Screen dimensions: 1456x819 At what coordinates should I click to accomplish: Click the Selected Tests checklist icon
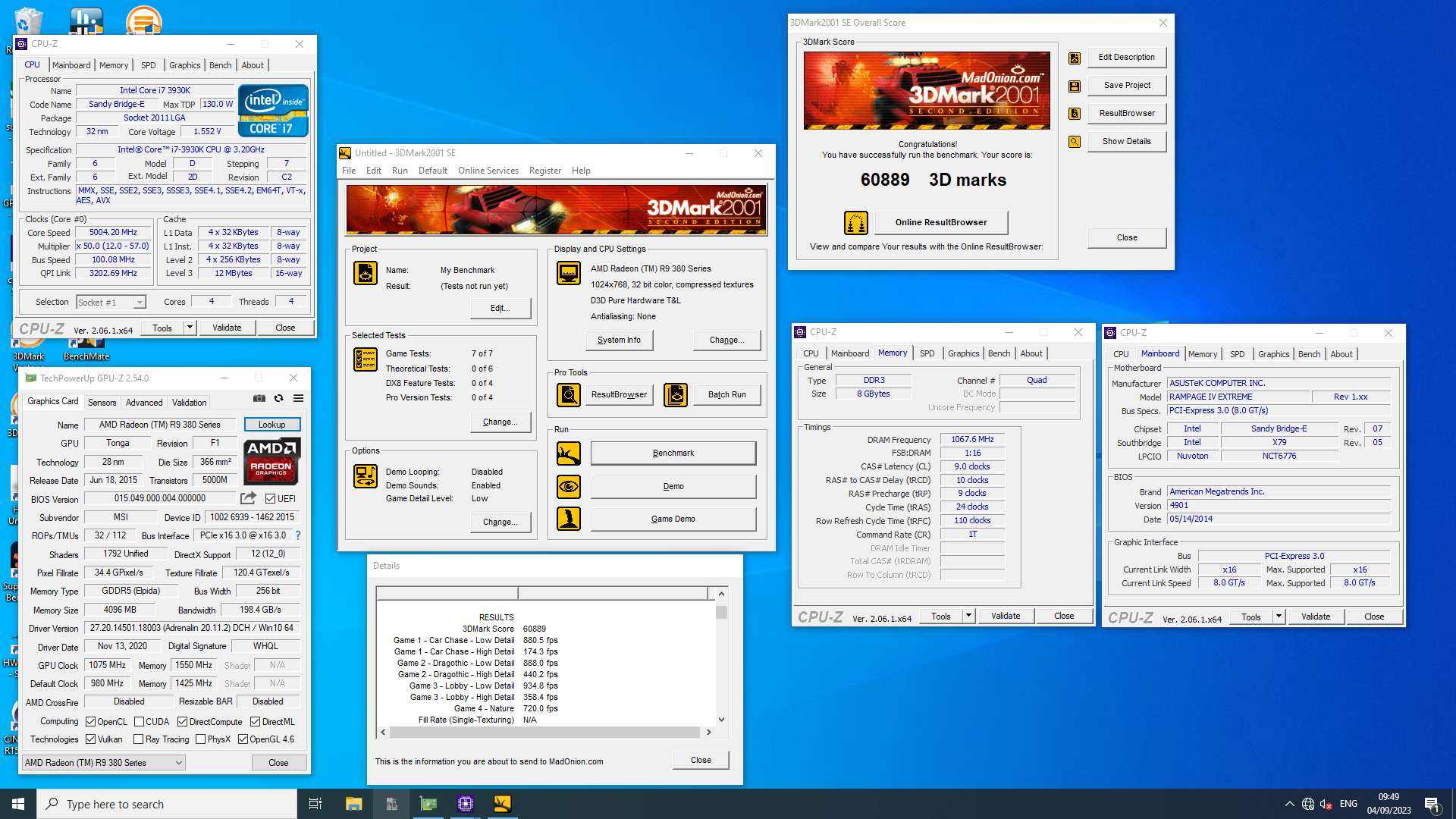pos(366,359)
